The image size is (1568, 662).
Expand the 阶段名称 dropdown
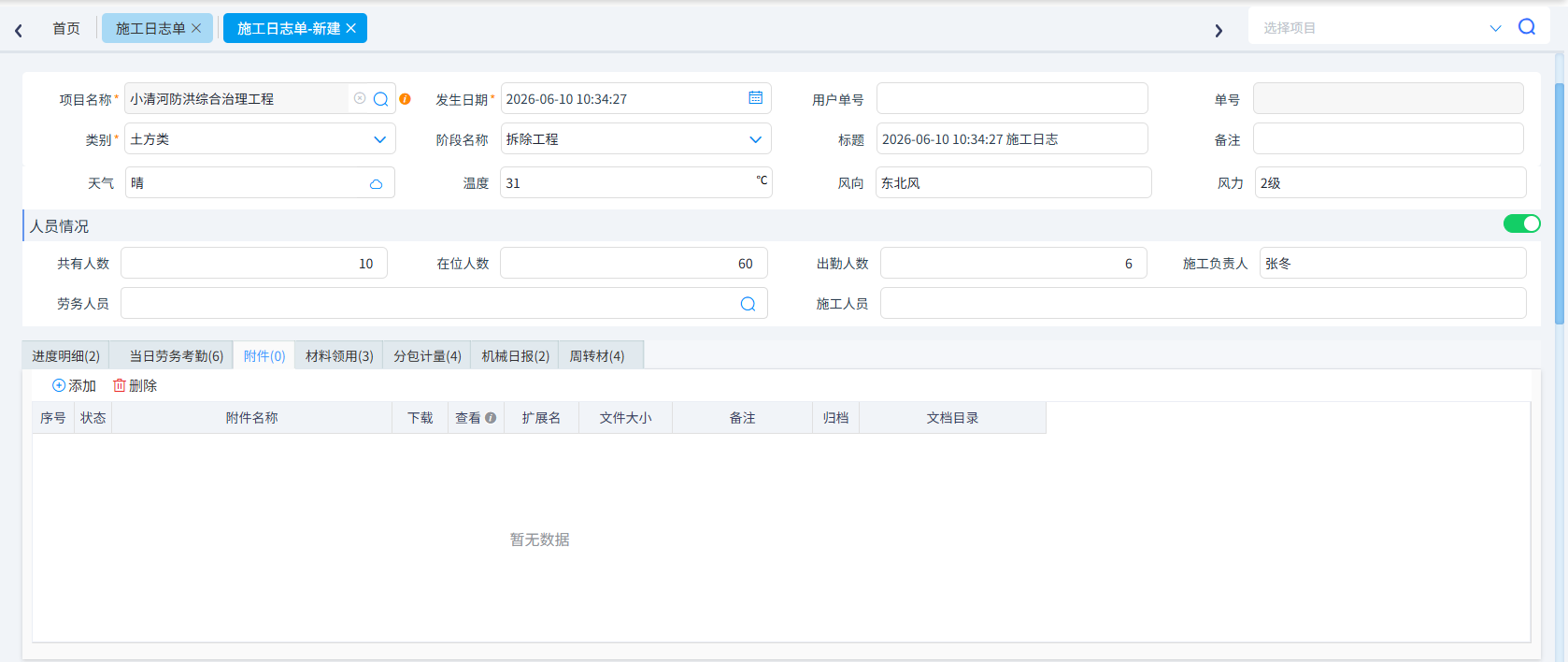pyautogui.click(x=755, y=139)
